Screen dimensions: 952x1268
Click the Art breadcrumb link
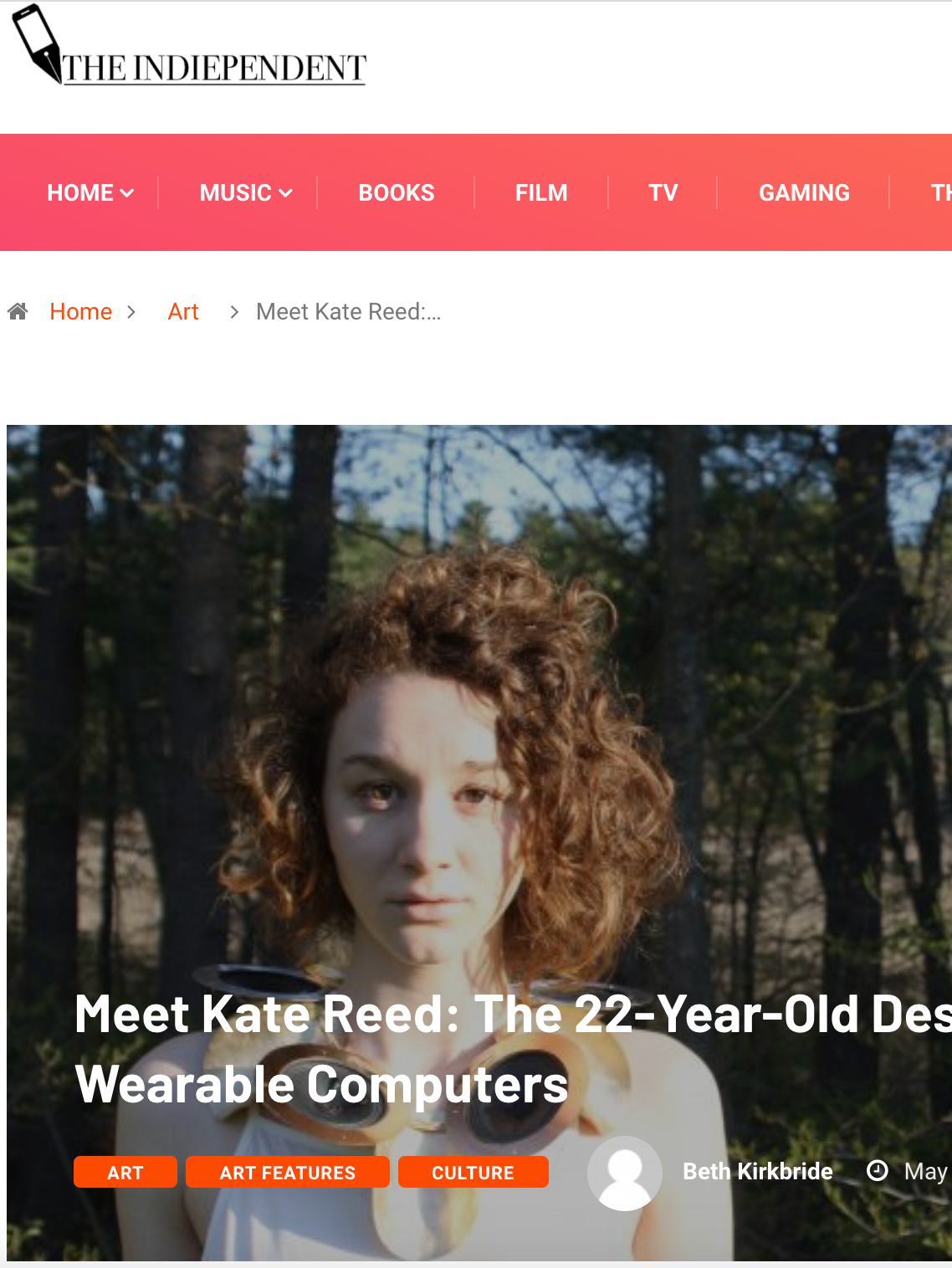(x=183, y=311)
